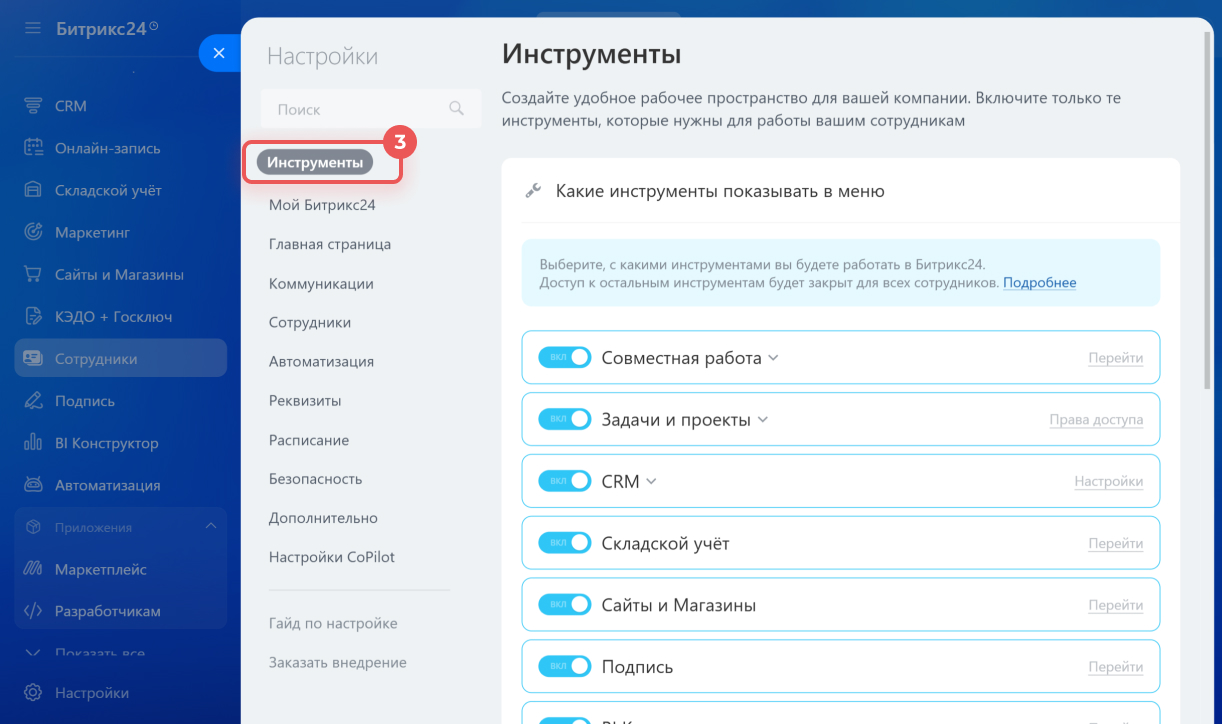Open Онлайн-запись text item in left sidebar
This screenshot has width=1222, height=724.
point(108,148)
